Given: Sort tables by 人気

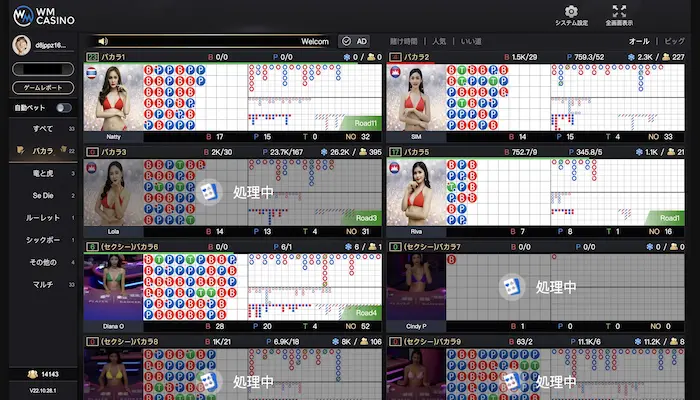Looking at the screenshot, I should coord(439,41).
